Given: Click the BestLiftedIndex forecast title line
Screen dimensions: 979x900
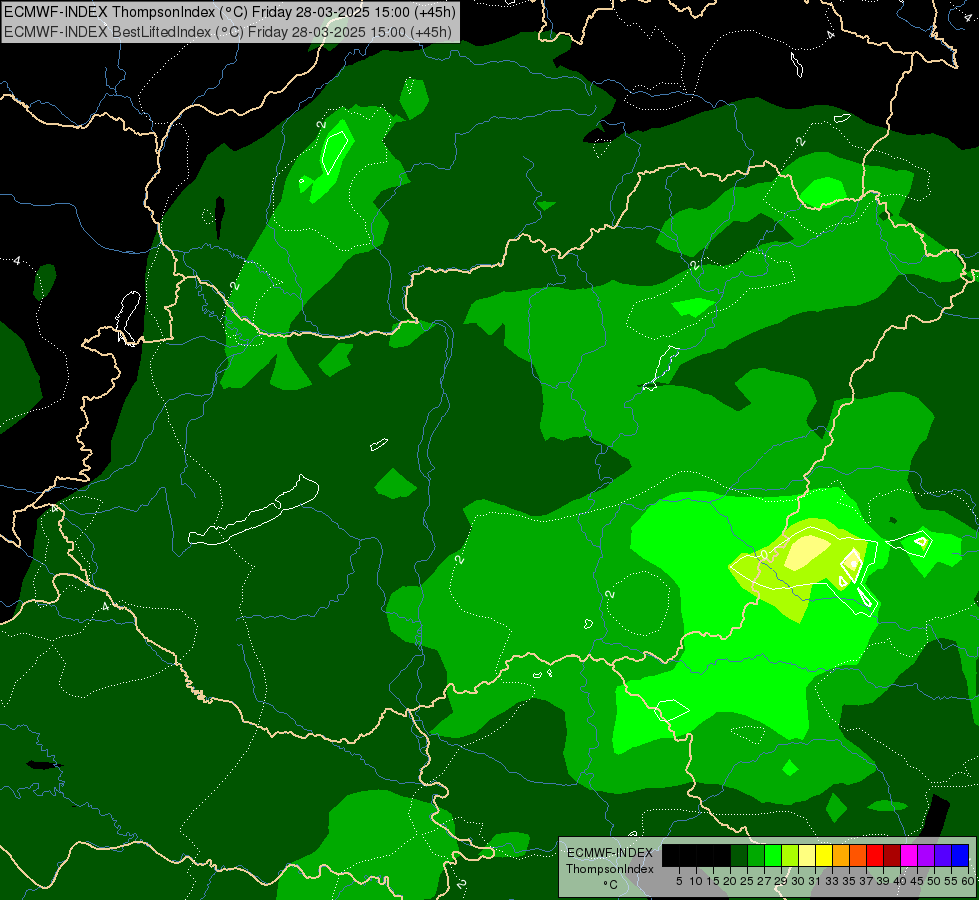Looking at the screenshot, I should 229,31.
